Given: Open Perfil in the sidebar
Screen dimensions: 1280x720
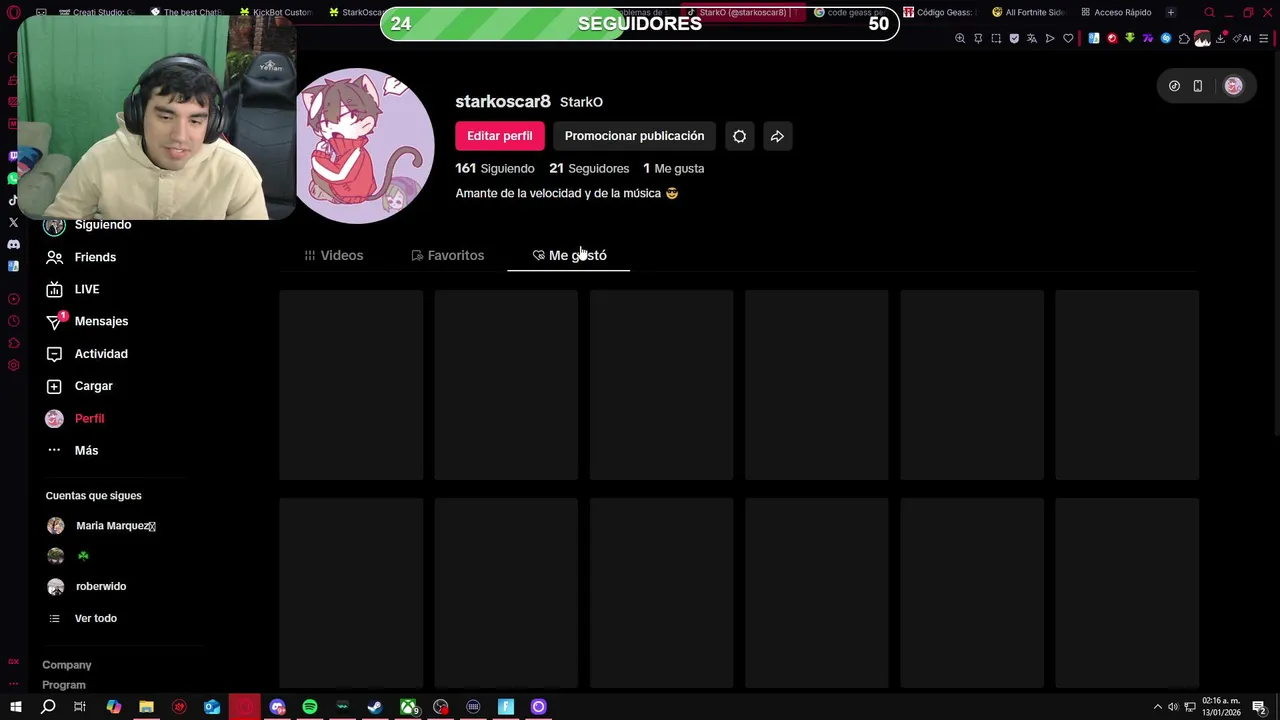Looking at the screenshot, I should (75, 418).
